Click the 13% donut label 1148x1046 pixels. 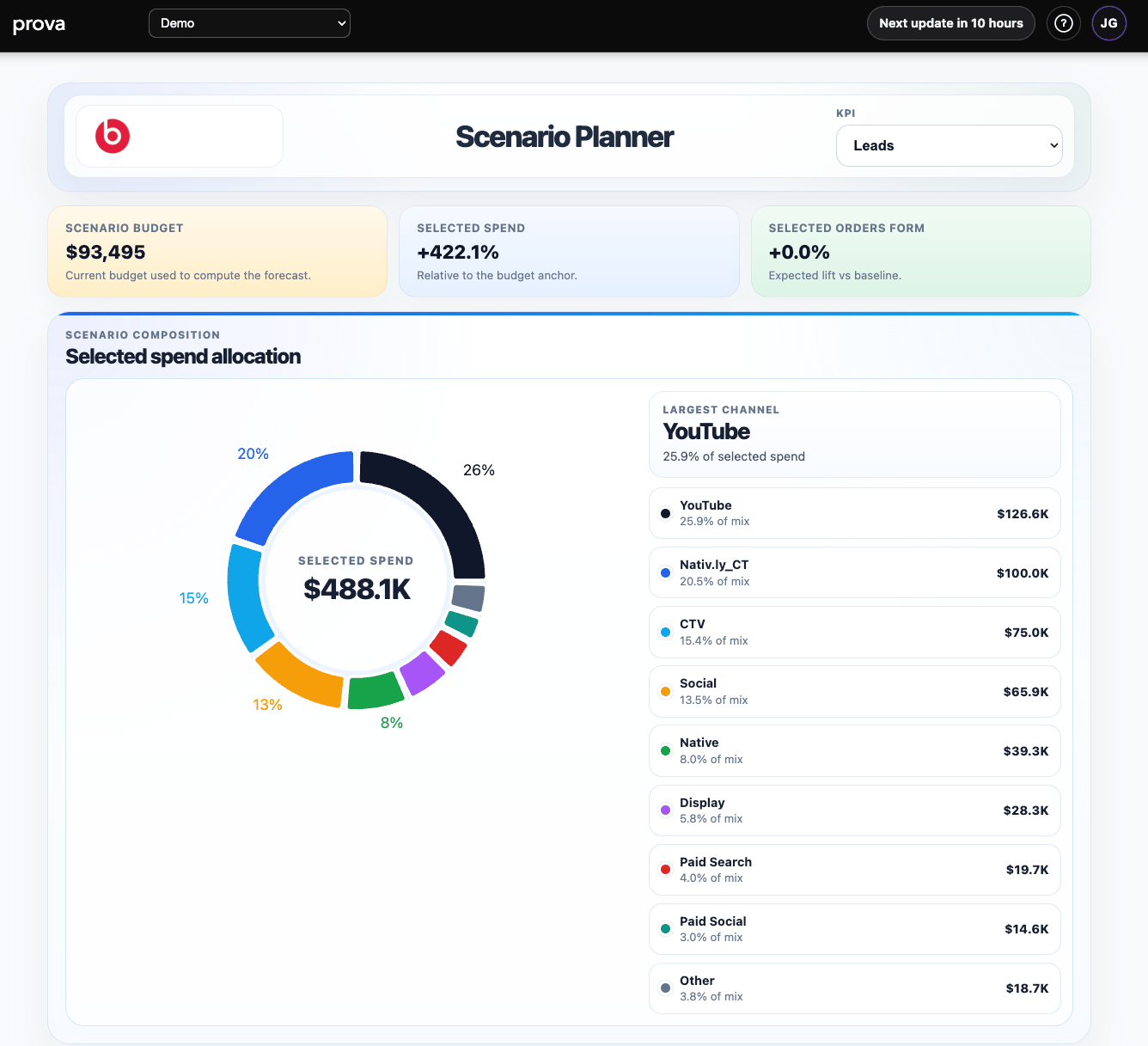pyautogui.click(x=267, y=705)
